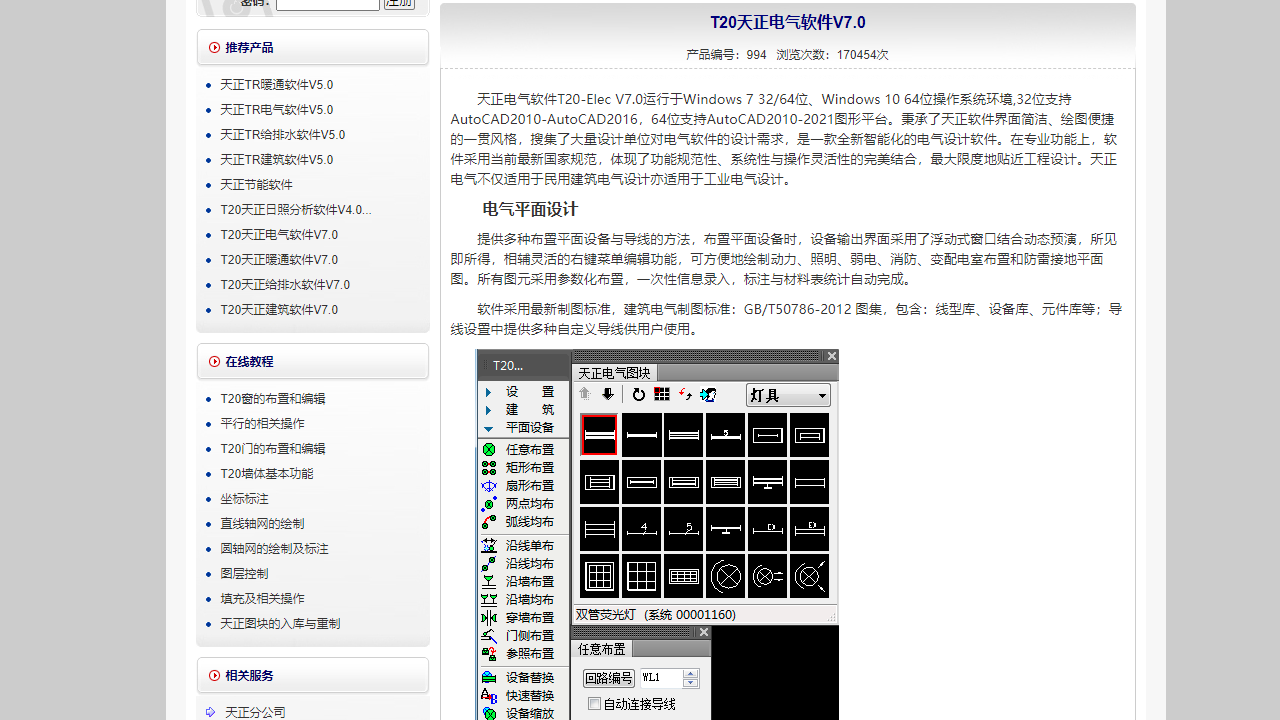Select the 任意布置 panel tab
The width and height of the screenshot is (1280, 720).
601,649
